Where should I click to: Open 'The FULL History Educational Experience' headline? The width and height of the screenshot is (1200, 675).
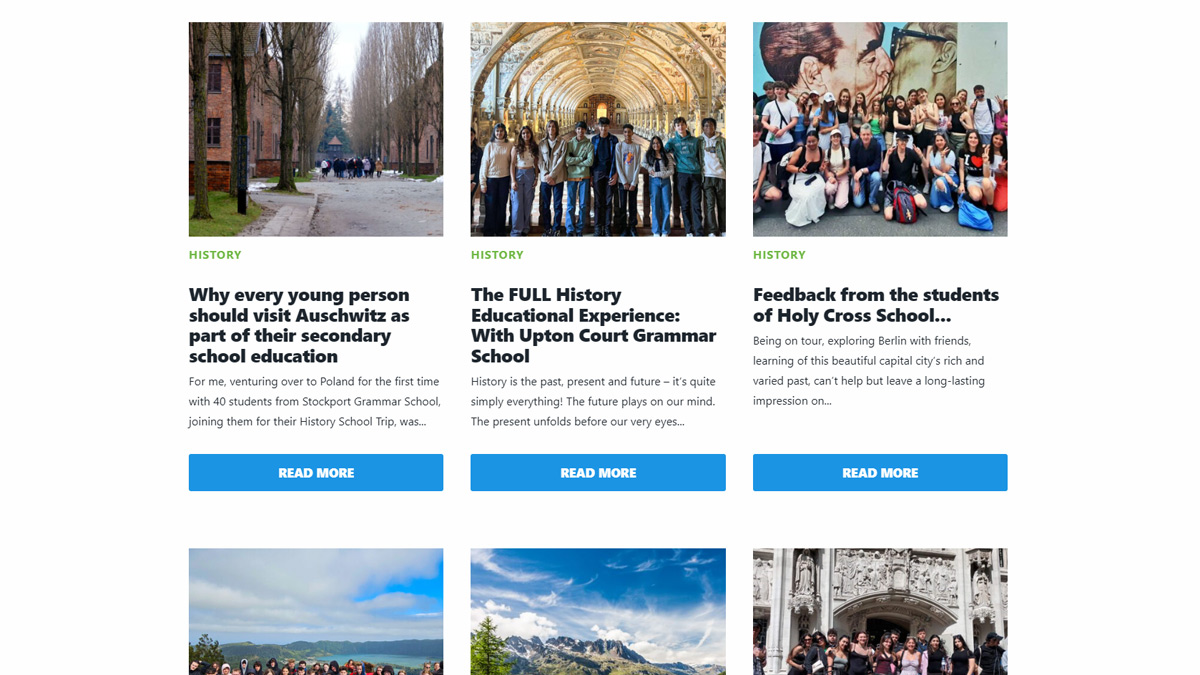[x=594, y=325]
